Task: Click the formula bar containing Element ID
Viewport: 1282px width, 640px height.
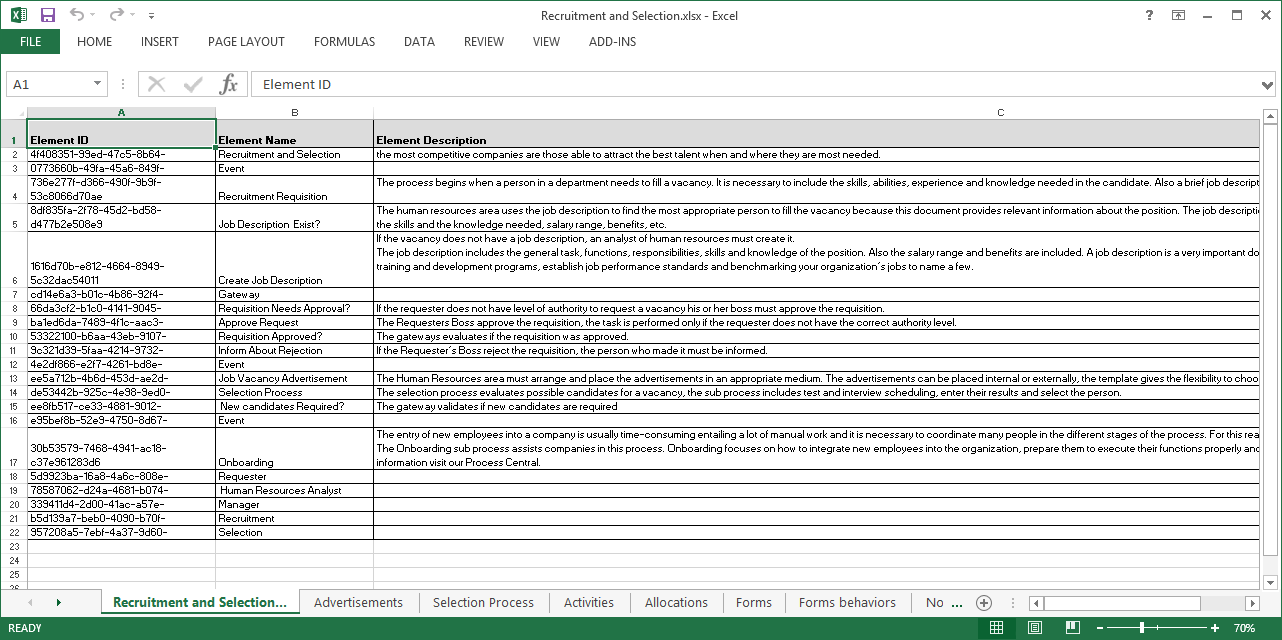Action: pyautogui.click(x=755, y=85)
